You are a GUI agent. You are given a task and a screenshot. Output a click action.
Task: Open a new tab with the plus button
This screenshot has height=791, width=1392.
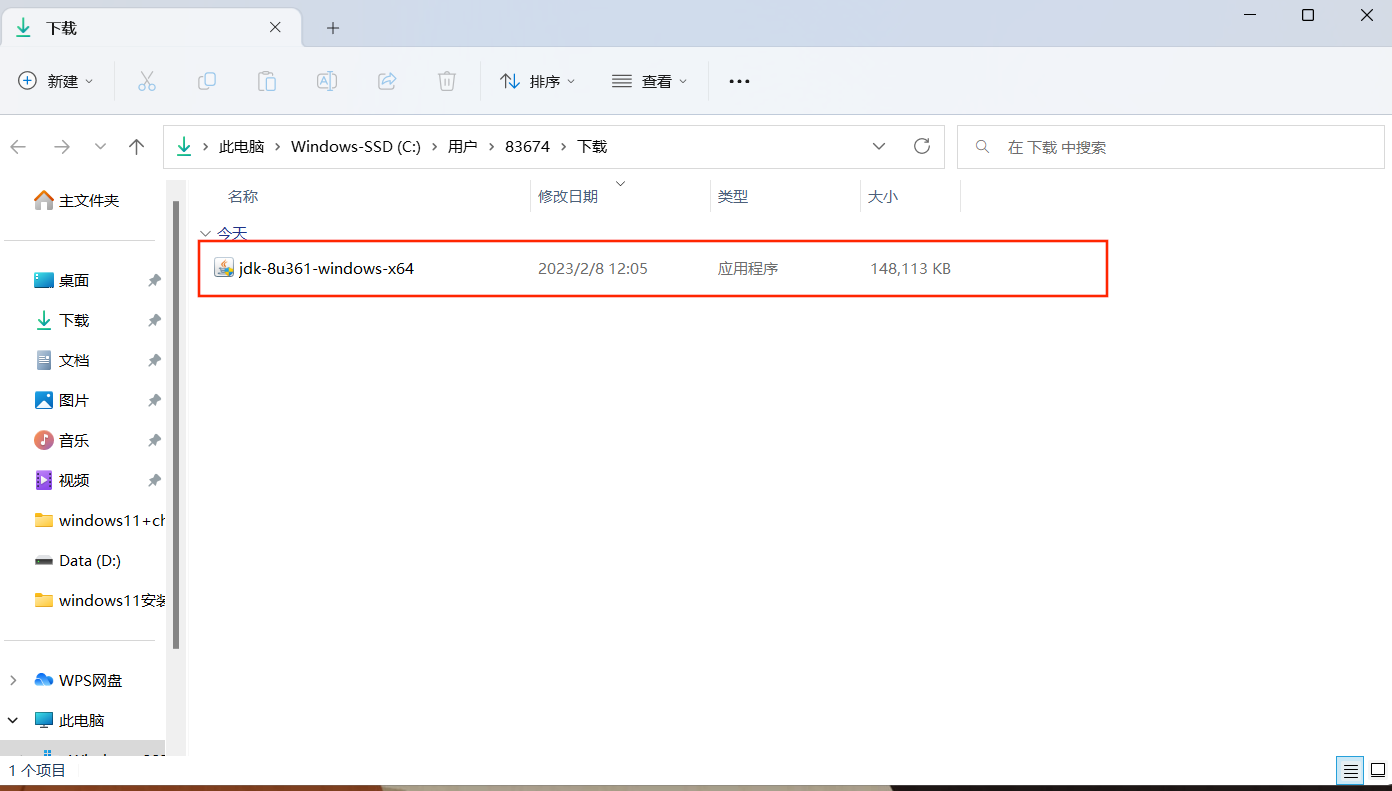click(332, 28)
